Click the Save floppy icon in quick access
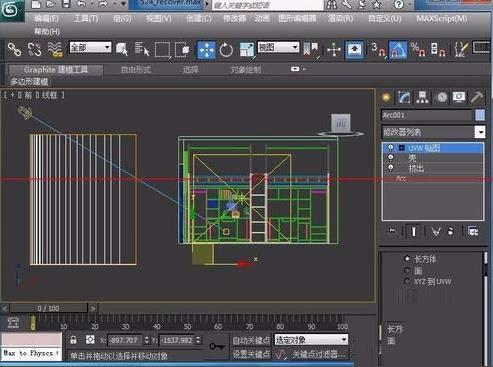Screen dimensions: 493x367 tap(67, 4)
